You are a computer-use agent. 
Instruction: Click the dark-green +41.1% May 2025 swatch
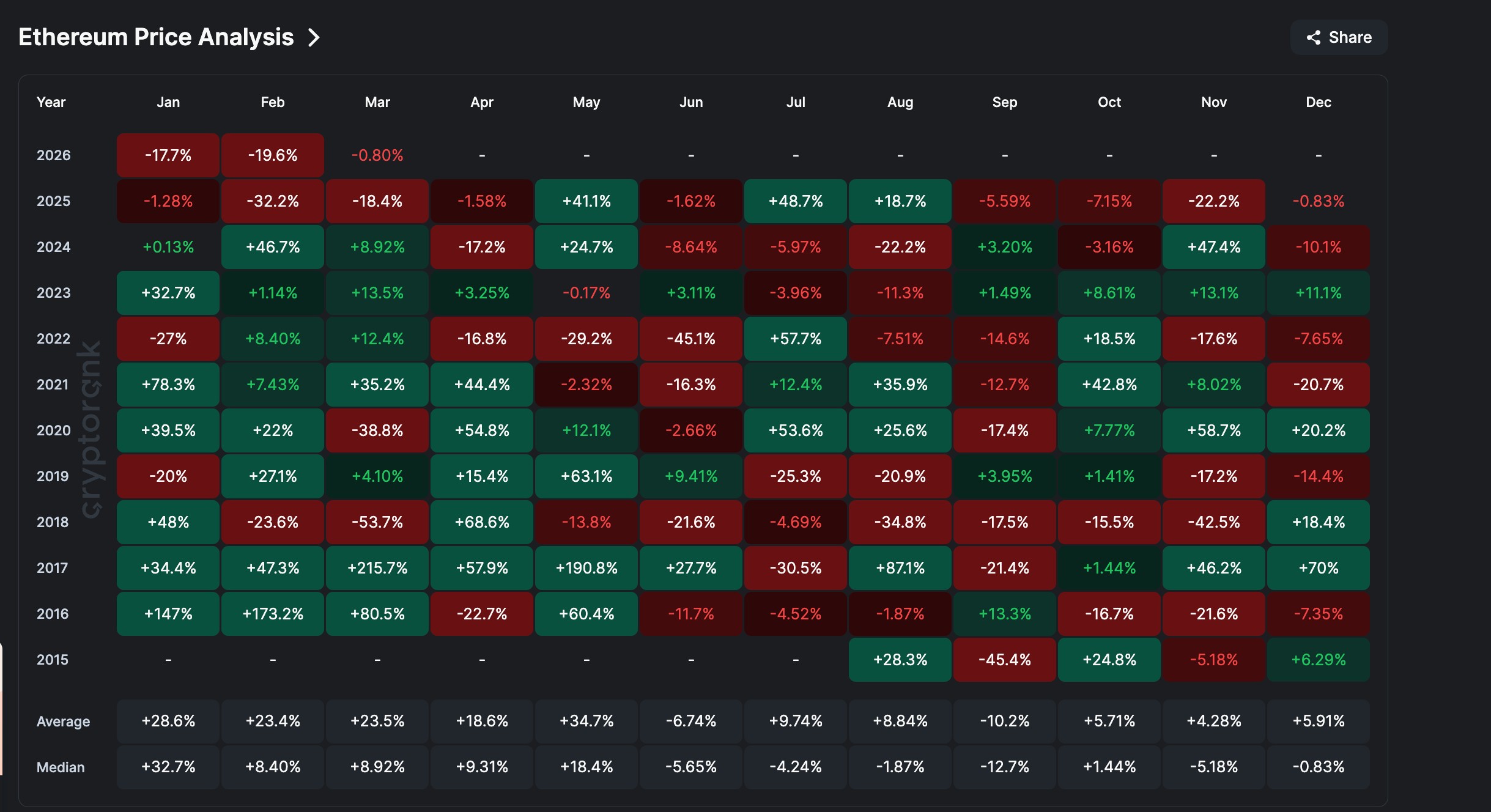(586, 201)
